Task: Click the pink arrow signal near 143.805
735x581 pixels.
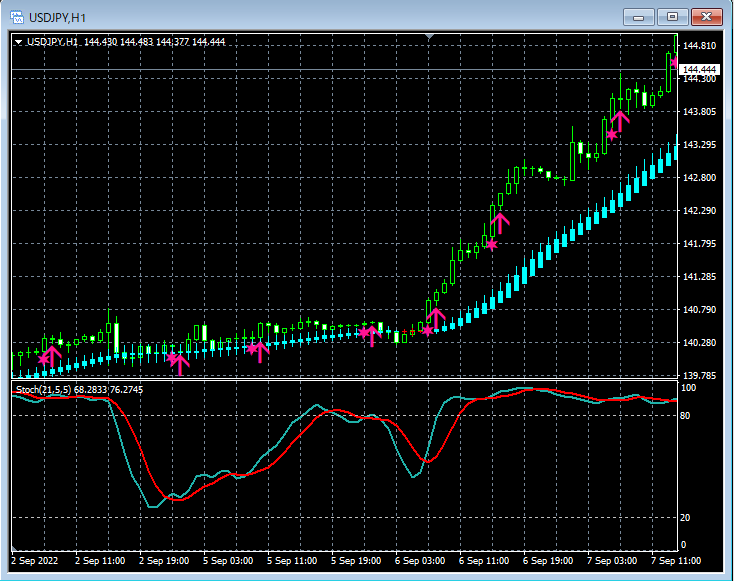Action: 620,121
